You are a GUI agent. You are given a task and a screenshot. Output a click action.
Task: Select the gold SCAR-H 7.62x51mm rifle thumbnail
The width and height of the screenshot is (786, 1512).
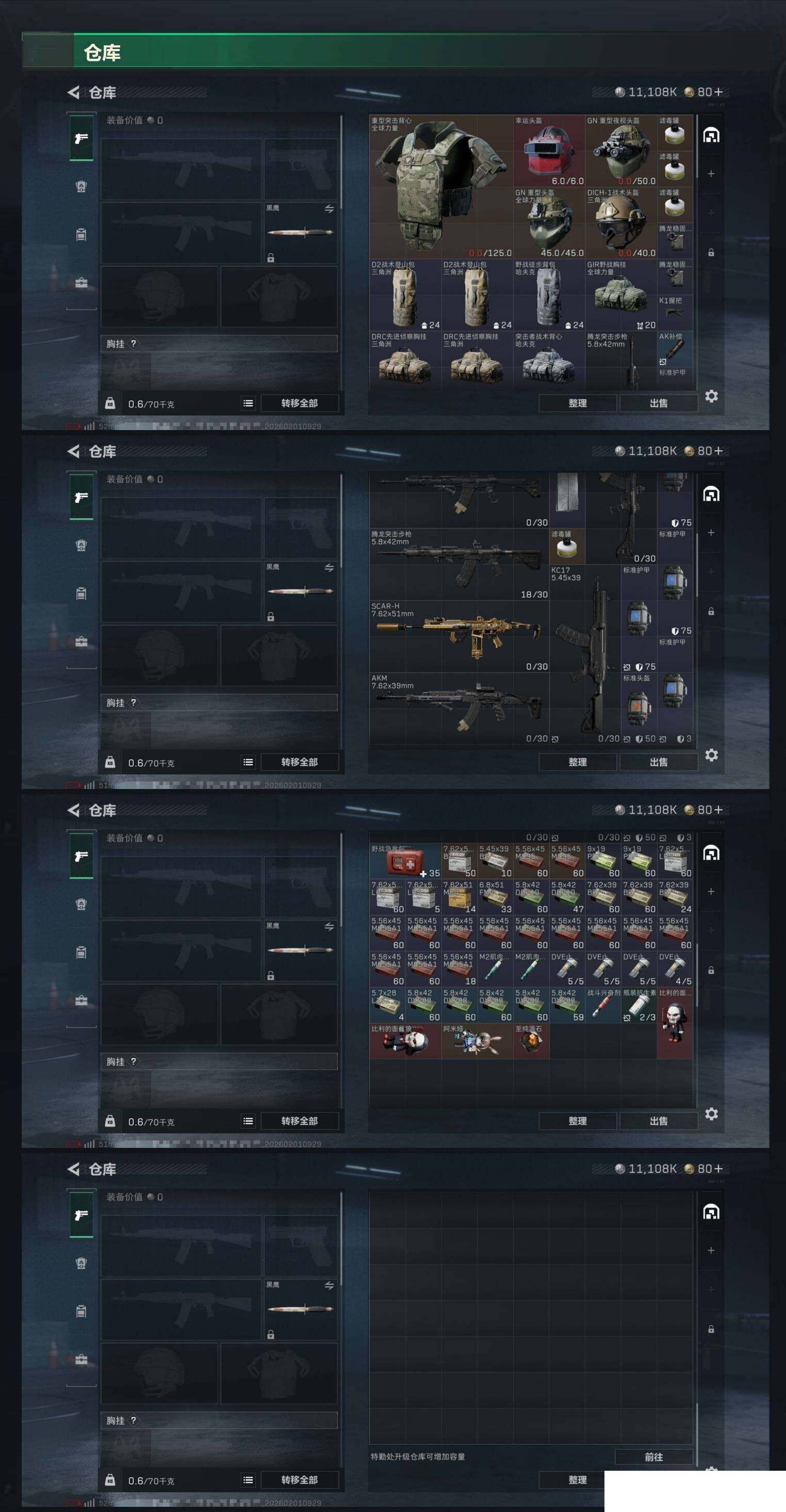coord(458,636)
